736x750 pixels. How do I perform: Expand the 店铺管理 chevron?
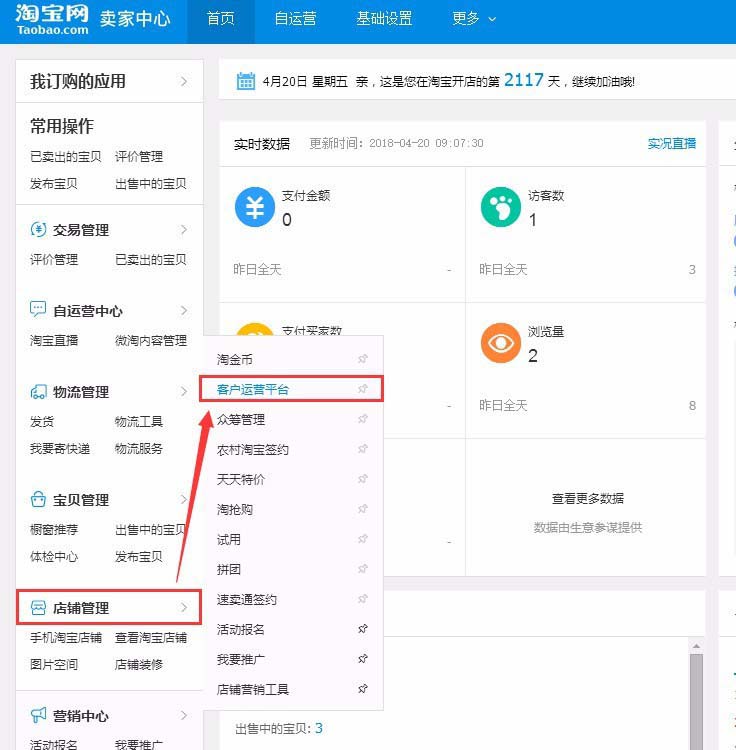point(184,607)
